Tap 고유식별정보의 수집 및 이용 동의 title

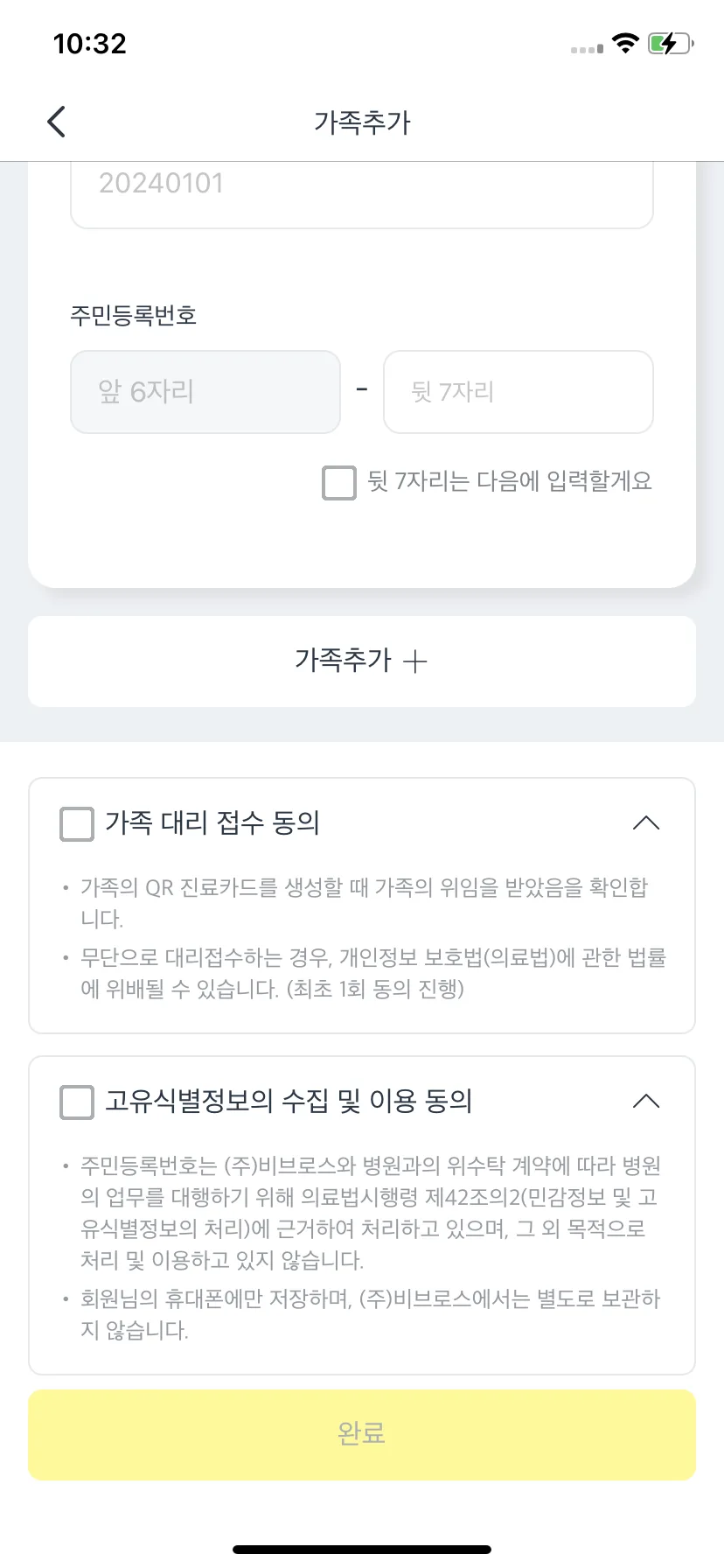pos(289,1102)
